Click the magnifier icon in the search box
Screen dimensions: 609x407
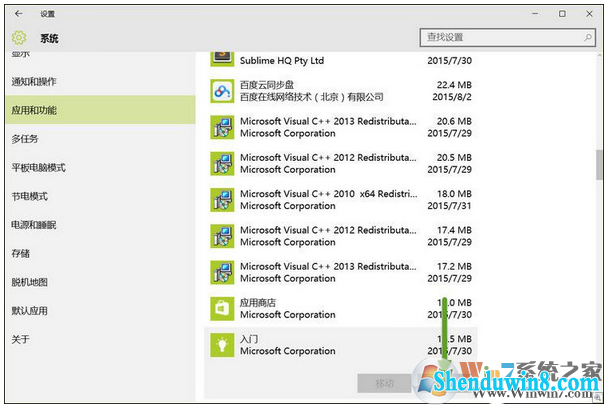588,37
